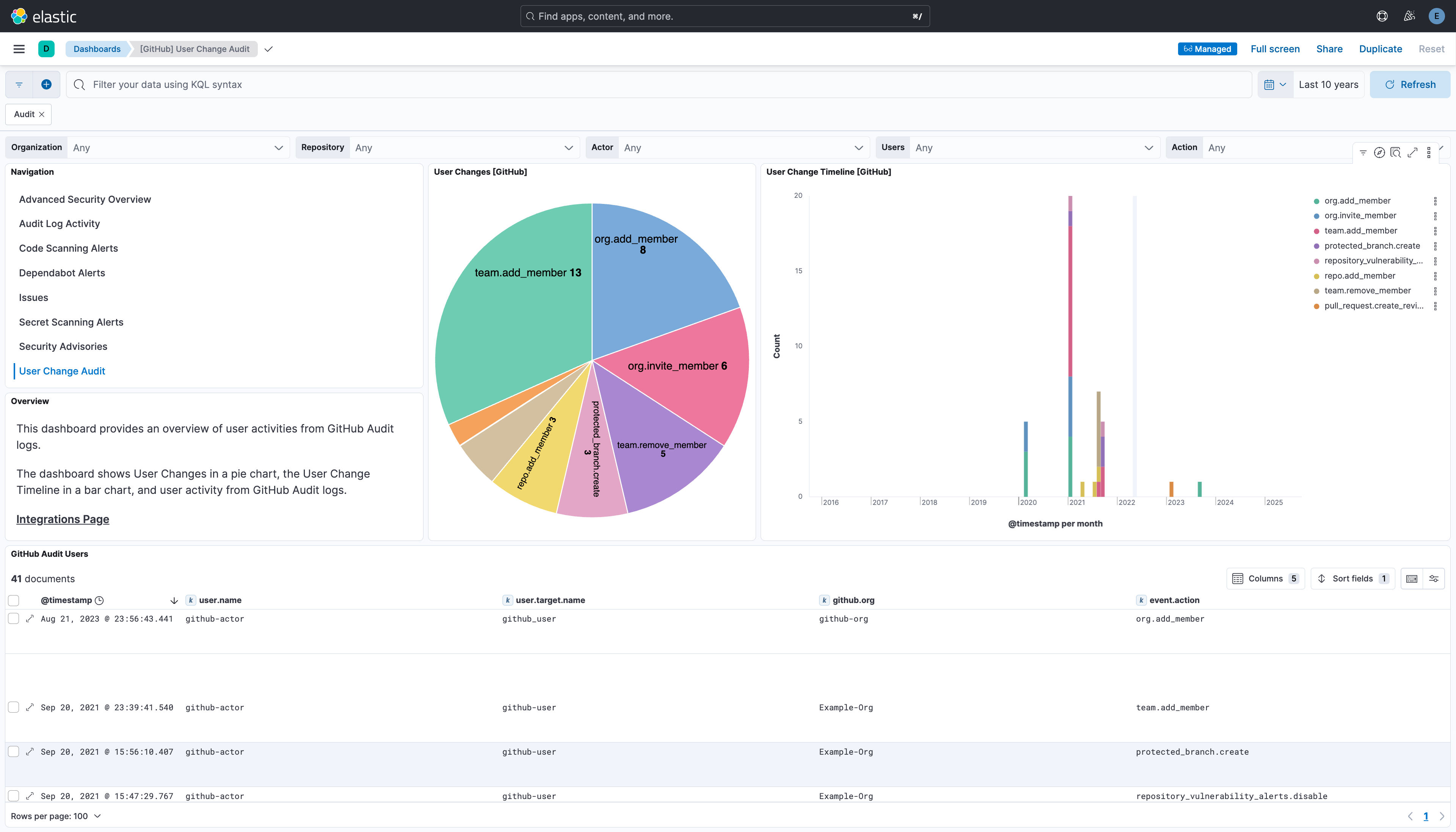Click the keyboard display-mode icon above the table
This screenshot has height=832, width=1456.
pos(1411,578)
